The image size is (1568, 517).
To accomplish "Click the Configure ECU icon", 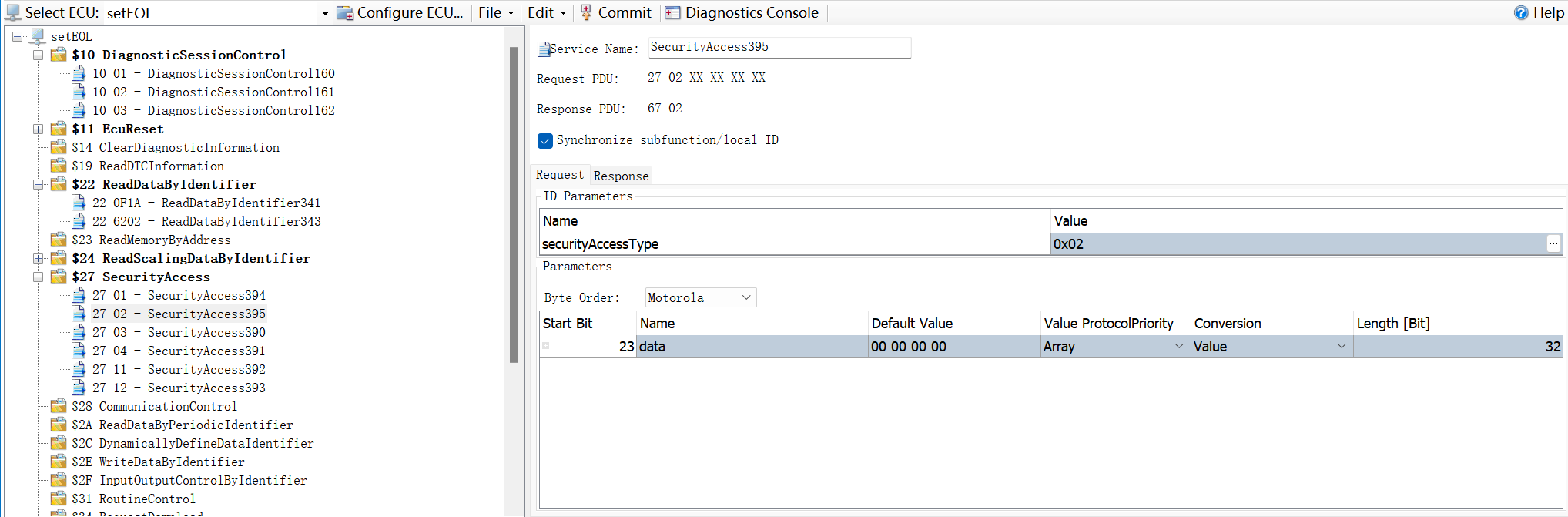I will tap(345, 13).
